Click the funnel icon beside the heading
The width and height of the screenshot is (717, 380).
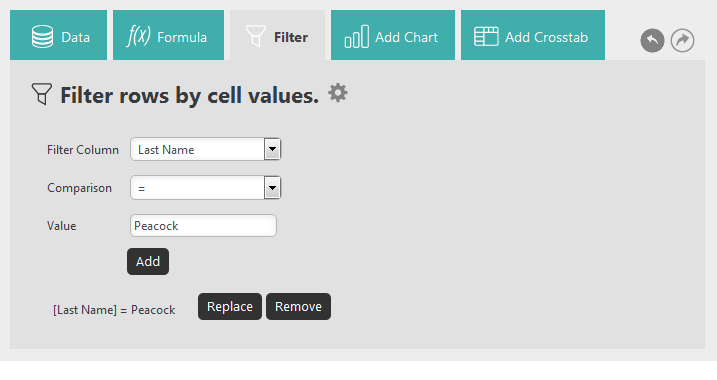click(x=42, y=94)
